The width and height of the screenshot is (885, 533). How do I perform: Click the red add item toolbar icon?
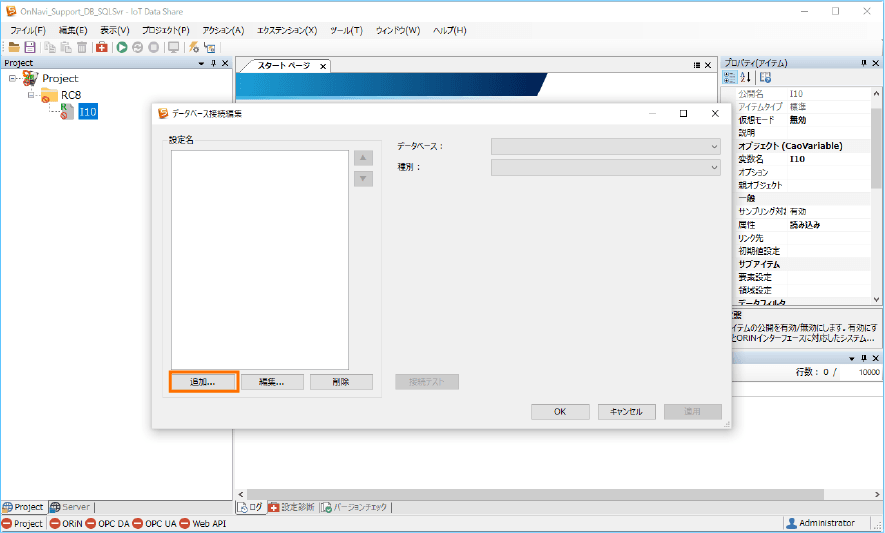tap(102, 47)
